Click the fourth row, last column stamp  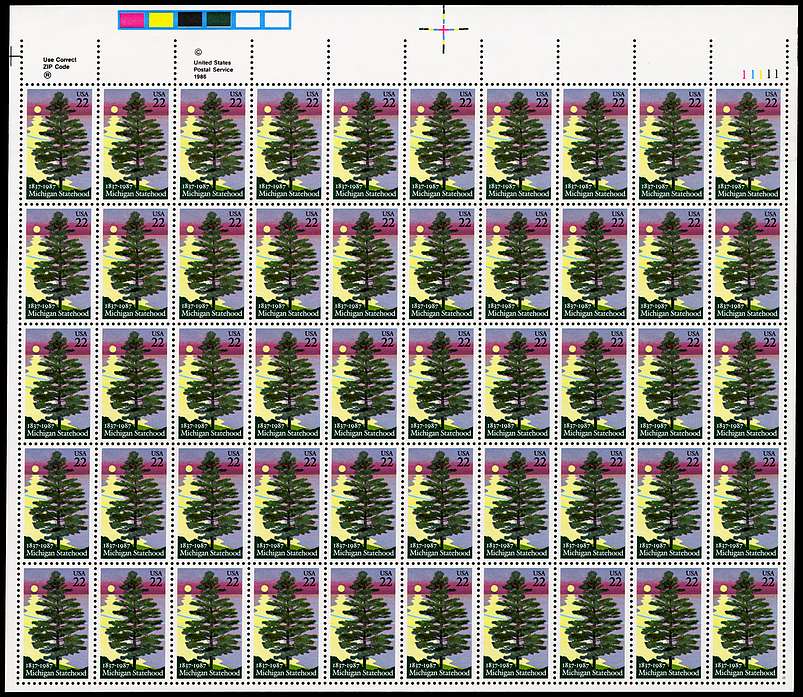point(747,502)
